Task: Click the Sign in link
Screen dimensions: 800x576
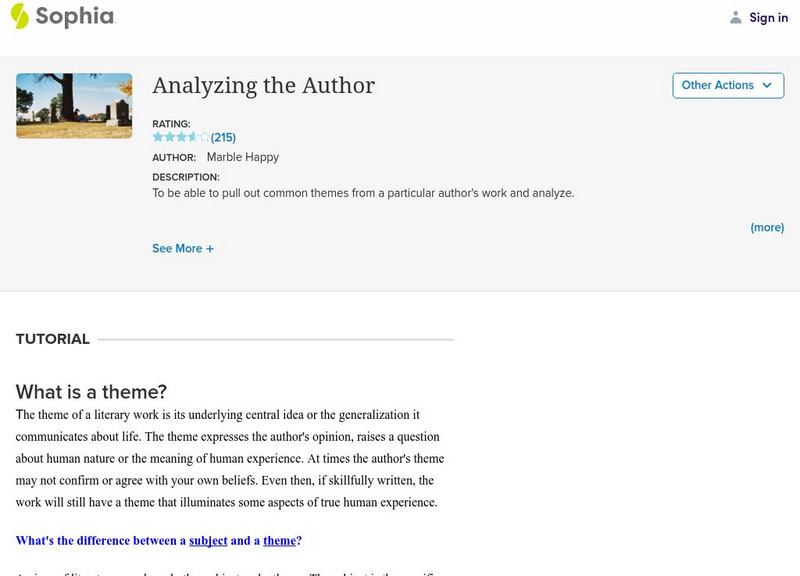Action: tap(768, 17)
